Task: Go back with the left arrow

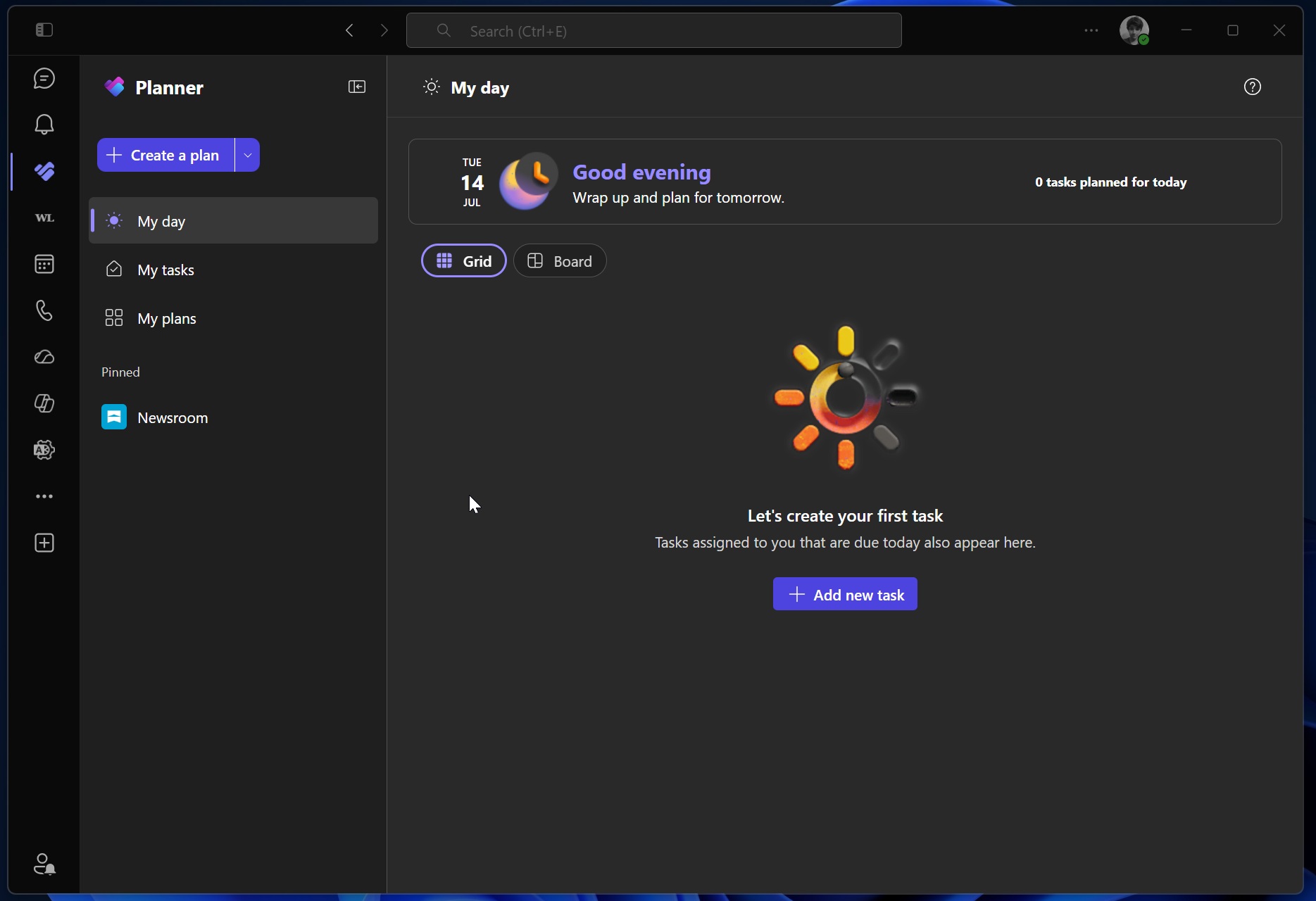Action: (349, 30)
